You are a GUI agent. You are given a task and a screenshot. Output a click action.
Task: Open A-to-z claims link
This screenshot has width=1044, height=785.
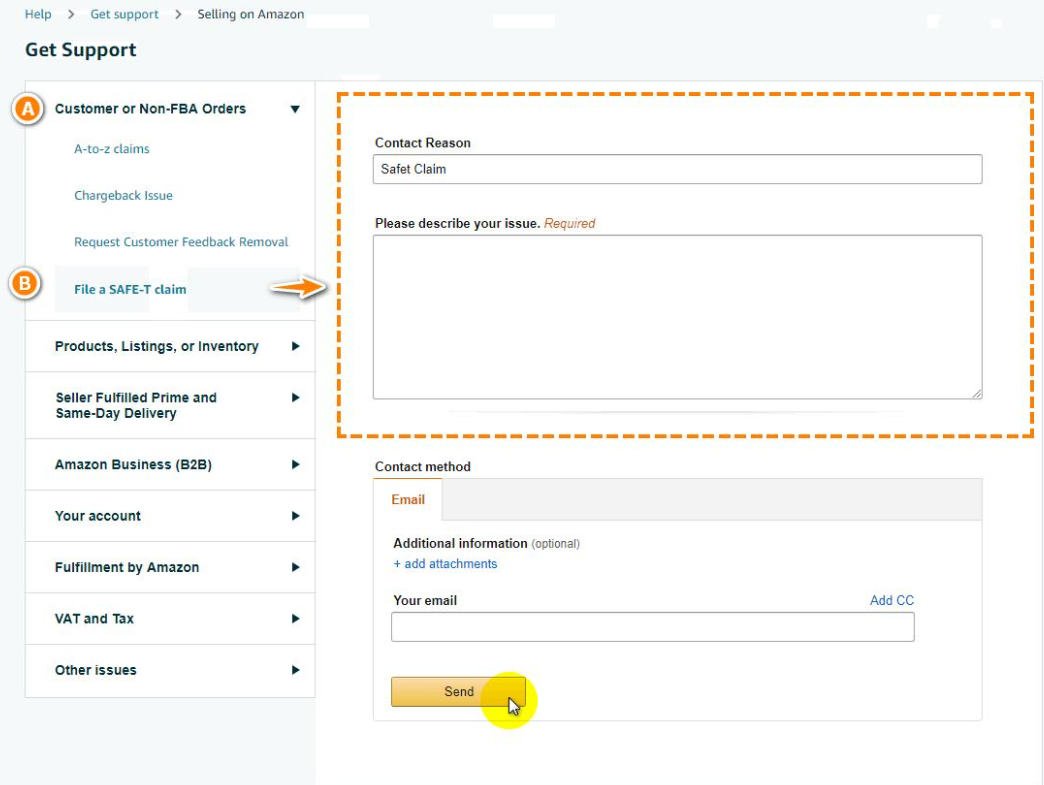coord(112,149)
